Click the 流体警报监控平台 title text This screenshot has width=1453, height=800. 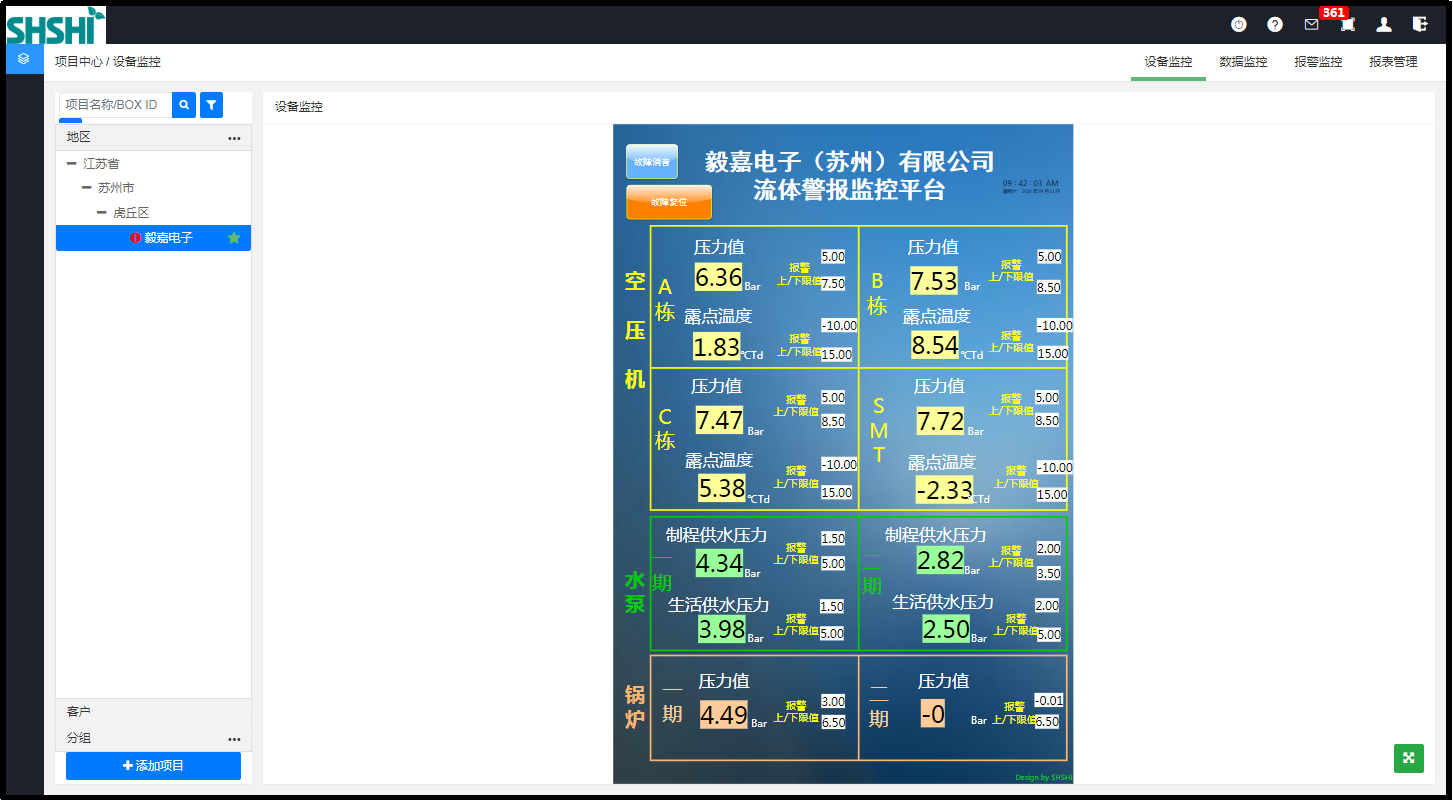pyautogui.click(x=849, y=190)
